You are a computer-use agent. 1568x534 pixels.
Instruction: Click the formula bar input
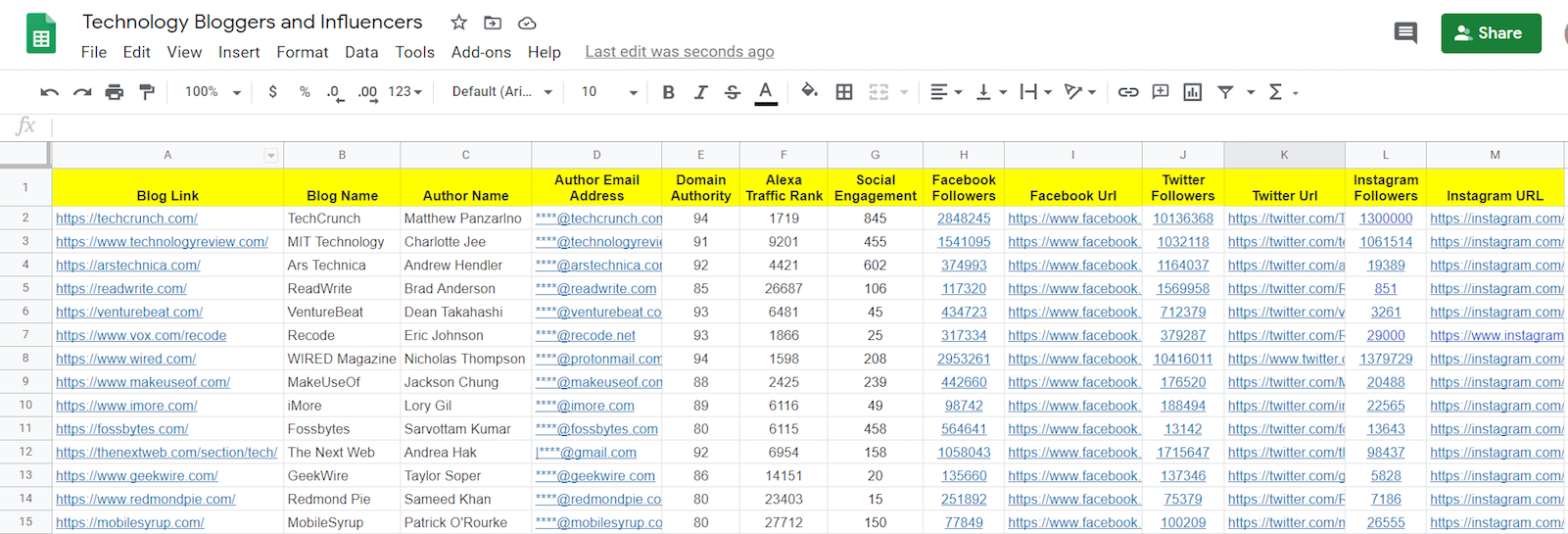point(809,126)
